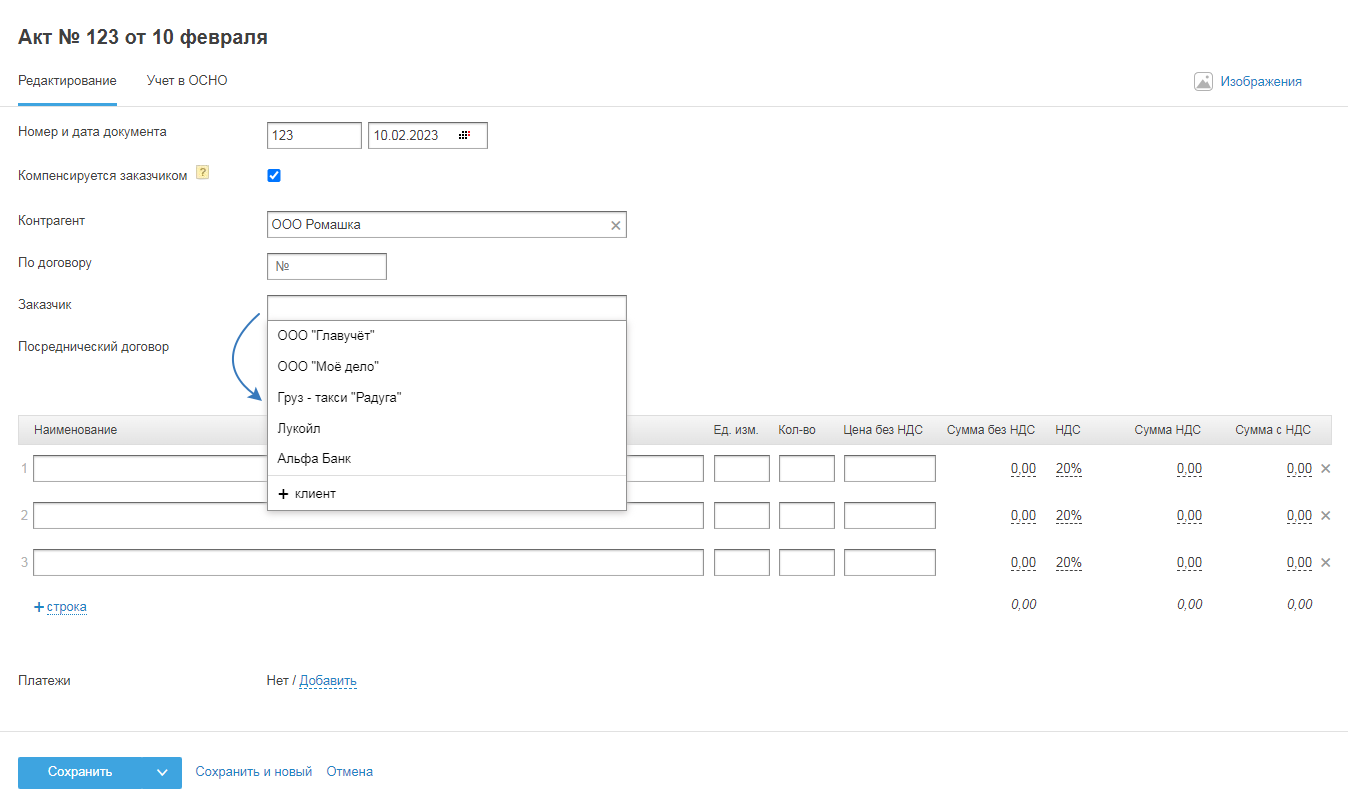This screenshot has width=1348, height=802.
Task: Open the Изображения image icon
Action: 1203,82
